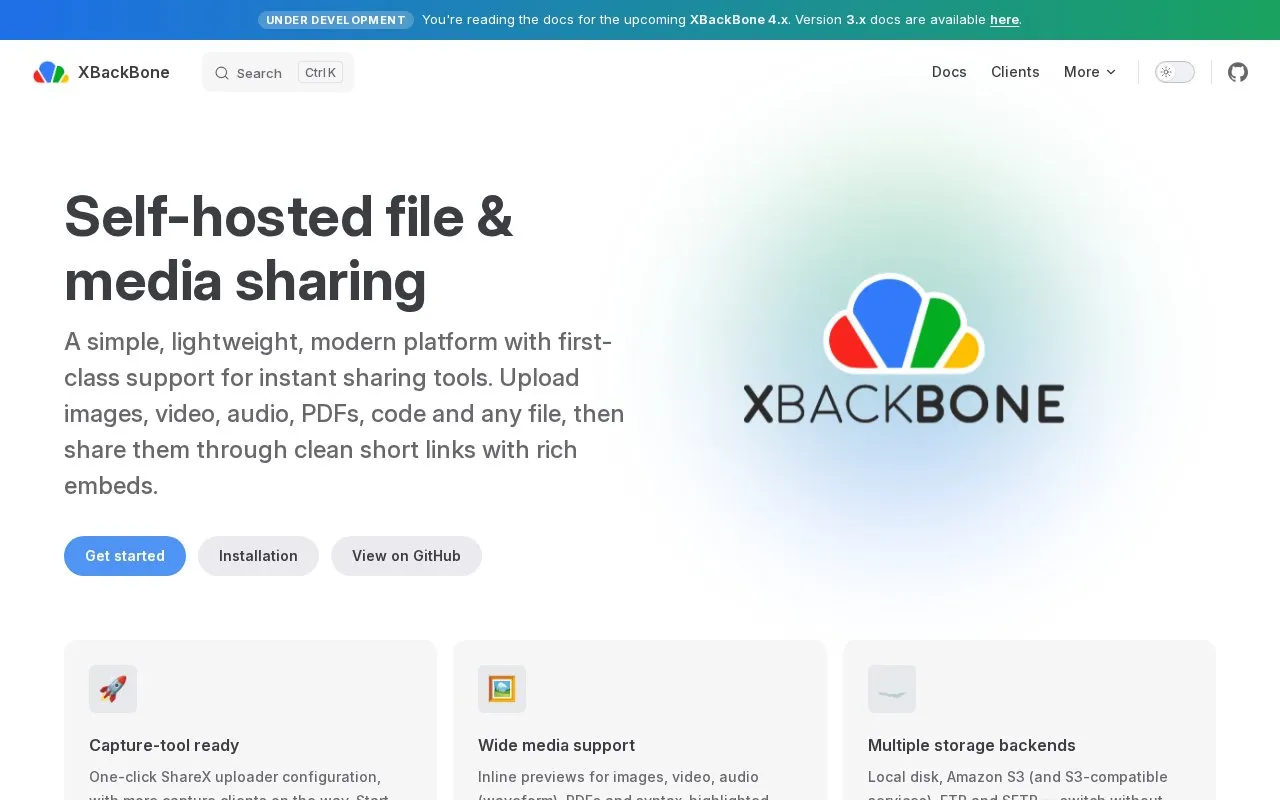Click the Installation button
Viewport: 1280px width, 800px height.
pos(258,556)
